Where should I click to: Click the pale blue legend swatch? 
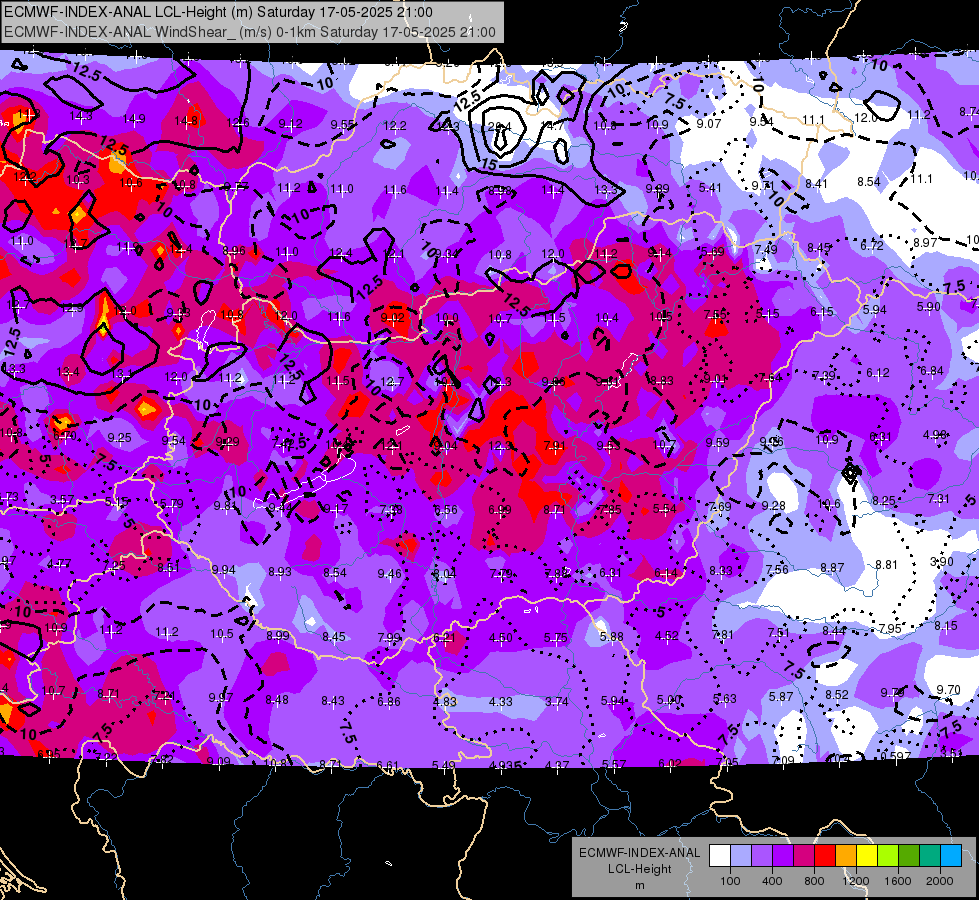pos(741,856)
